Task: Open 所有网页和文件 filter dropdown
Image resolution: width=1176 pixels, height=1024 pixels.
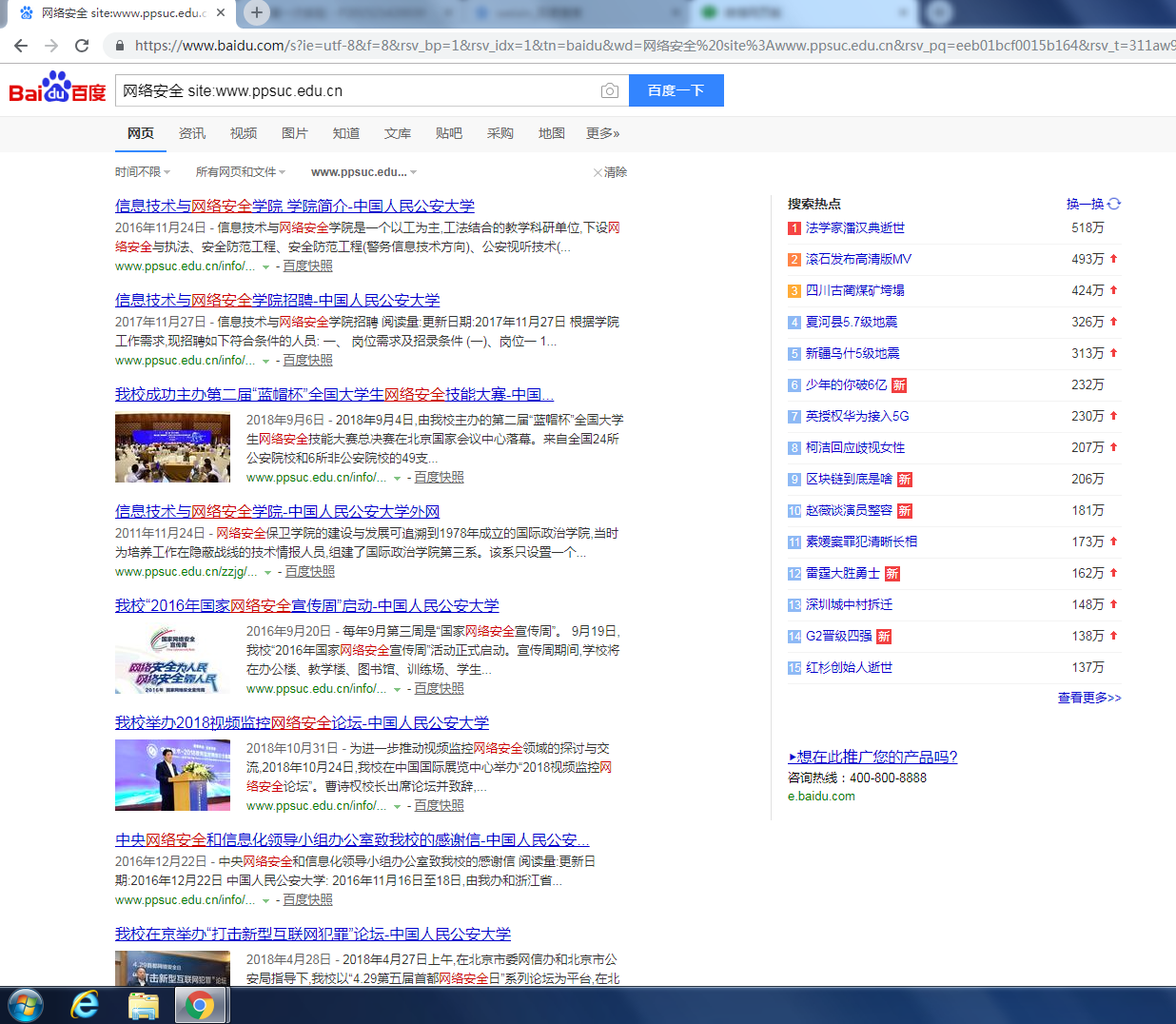Action: (241, 172)
